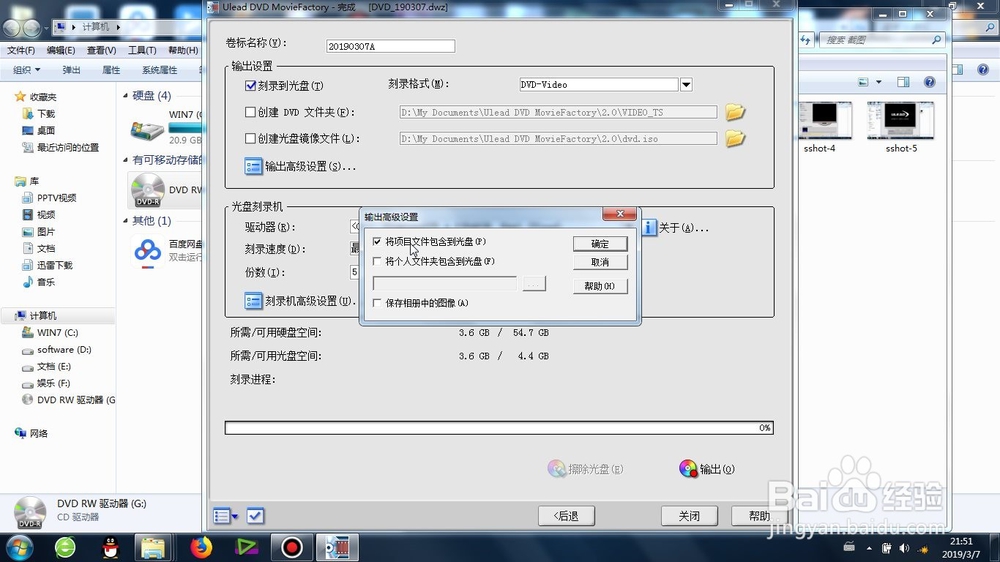
Task: Click the Explorer help question icon
Action: click(929, 82)
